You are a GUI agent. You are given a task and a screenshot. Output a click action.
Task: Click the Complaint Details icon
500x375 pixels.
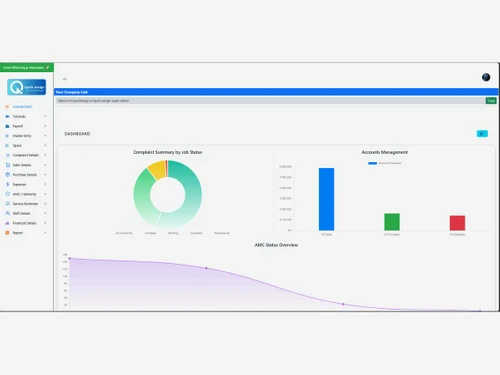point(7,155)
